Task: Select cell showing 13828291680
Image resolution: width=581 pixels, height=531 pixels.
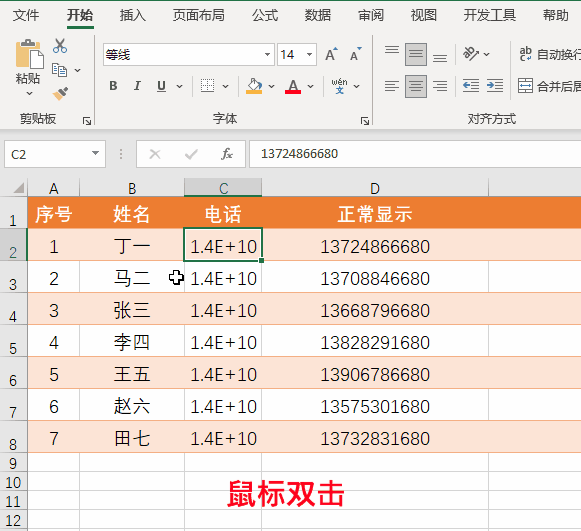Action: (x=375, y=341)
